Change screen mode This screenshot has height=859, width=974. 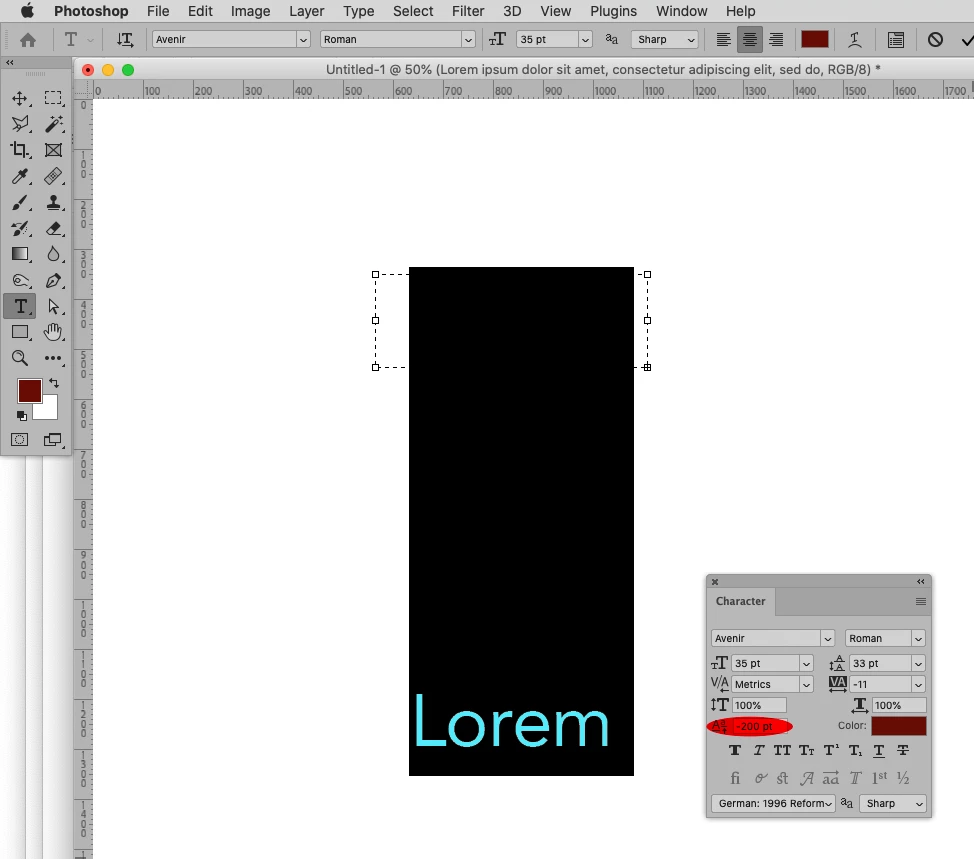53,440
